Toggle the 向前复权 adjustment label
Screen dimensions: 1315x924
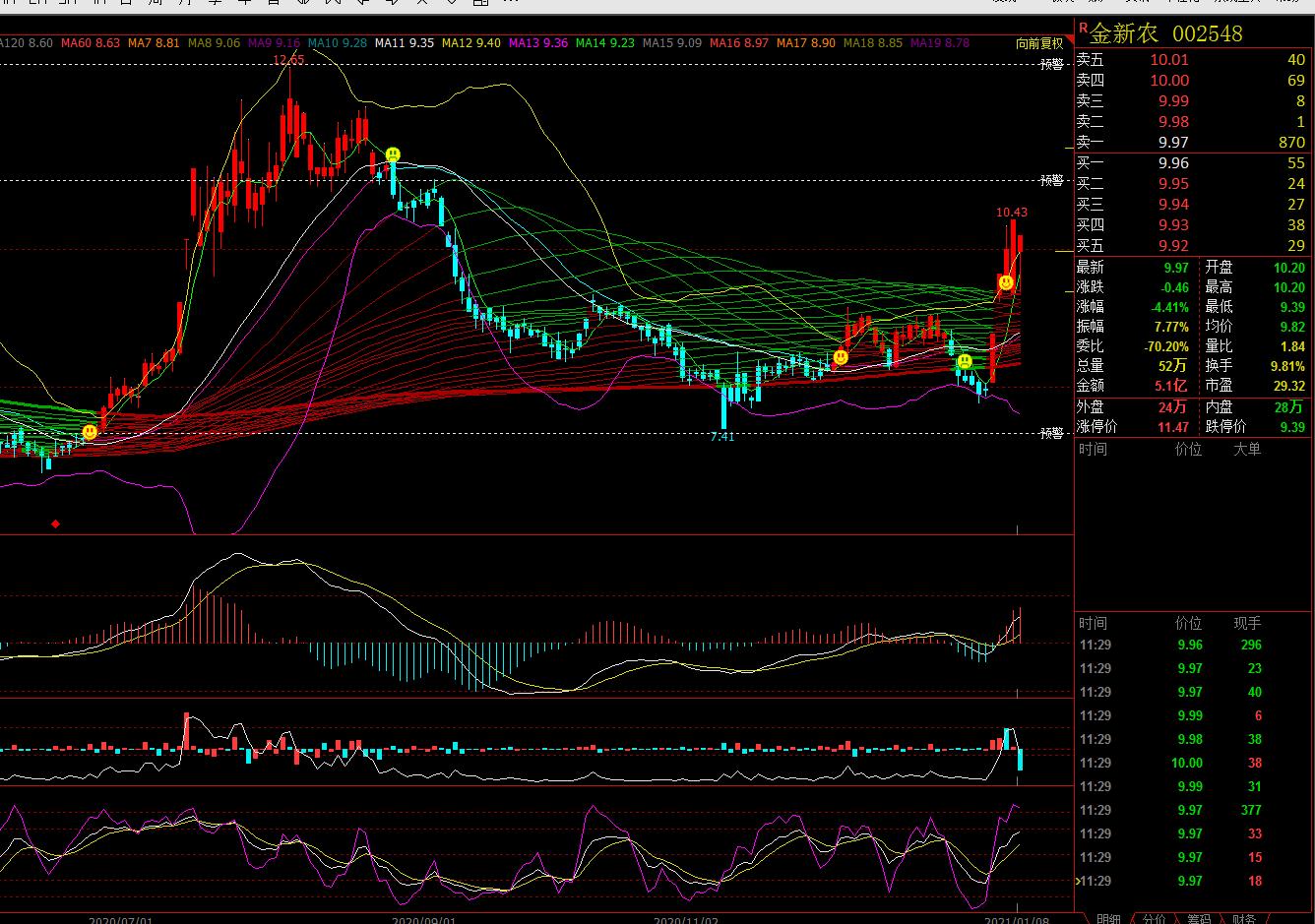click(x=1040, y=43)
